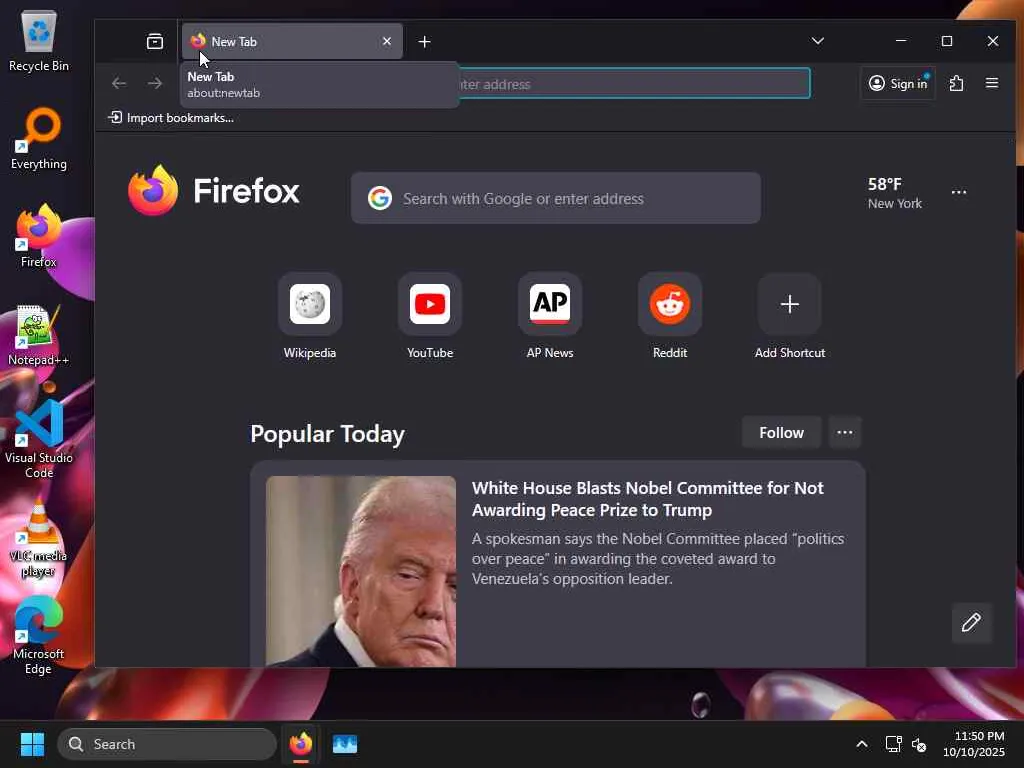
Task: Open the Extensions puzzle icon
Action: [x=956, y=83]
